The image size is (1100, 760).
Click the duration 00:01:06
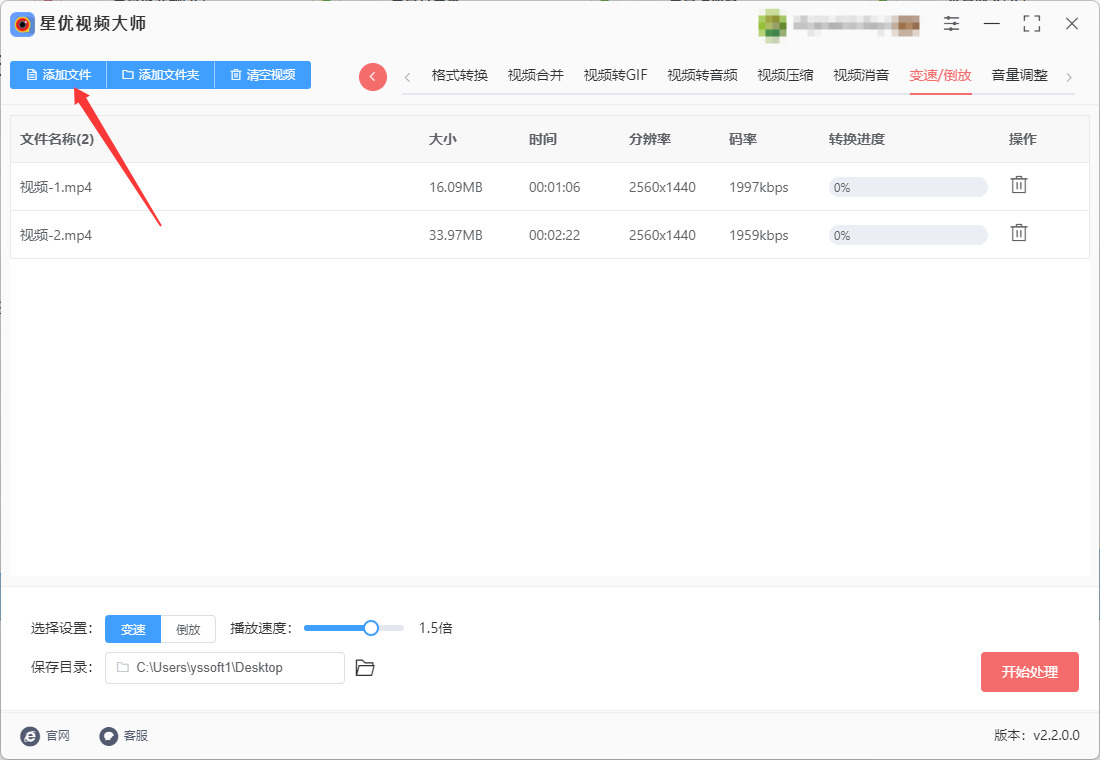click(x=554, y=187)
